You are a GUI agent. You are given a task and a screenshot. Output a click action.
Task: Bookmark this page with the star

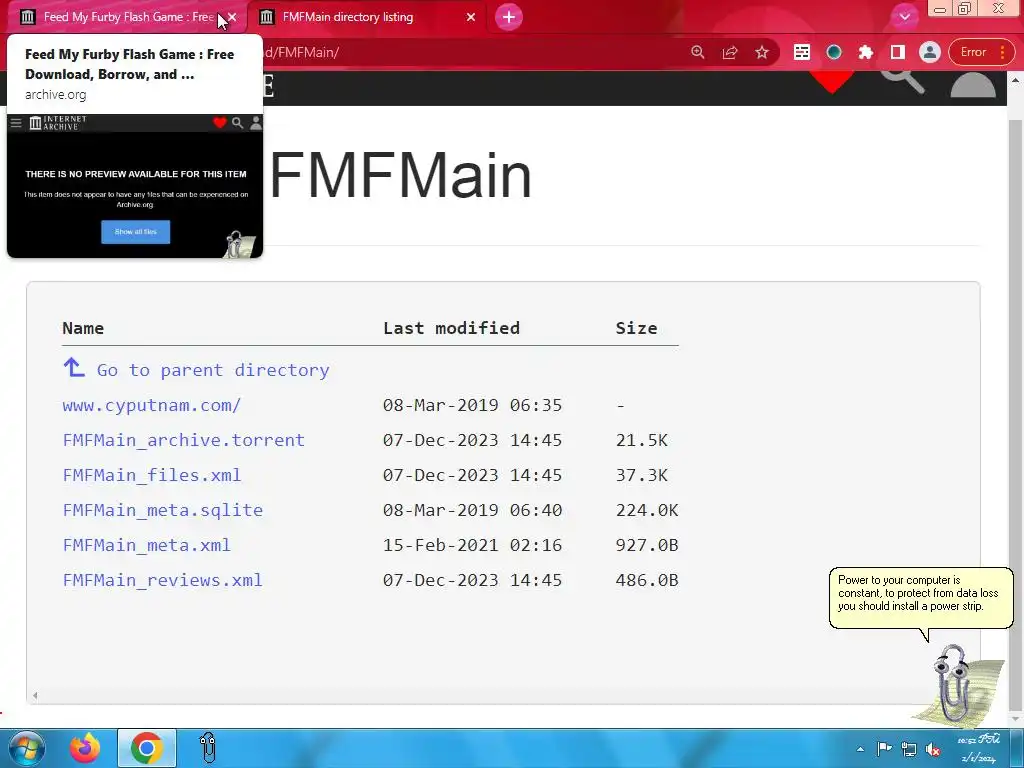point(761,52)
